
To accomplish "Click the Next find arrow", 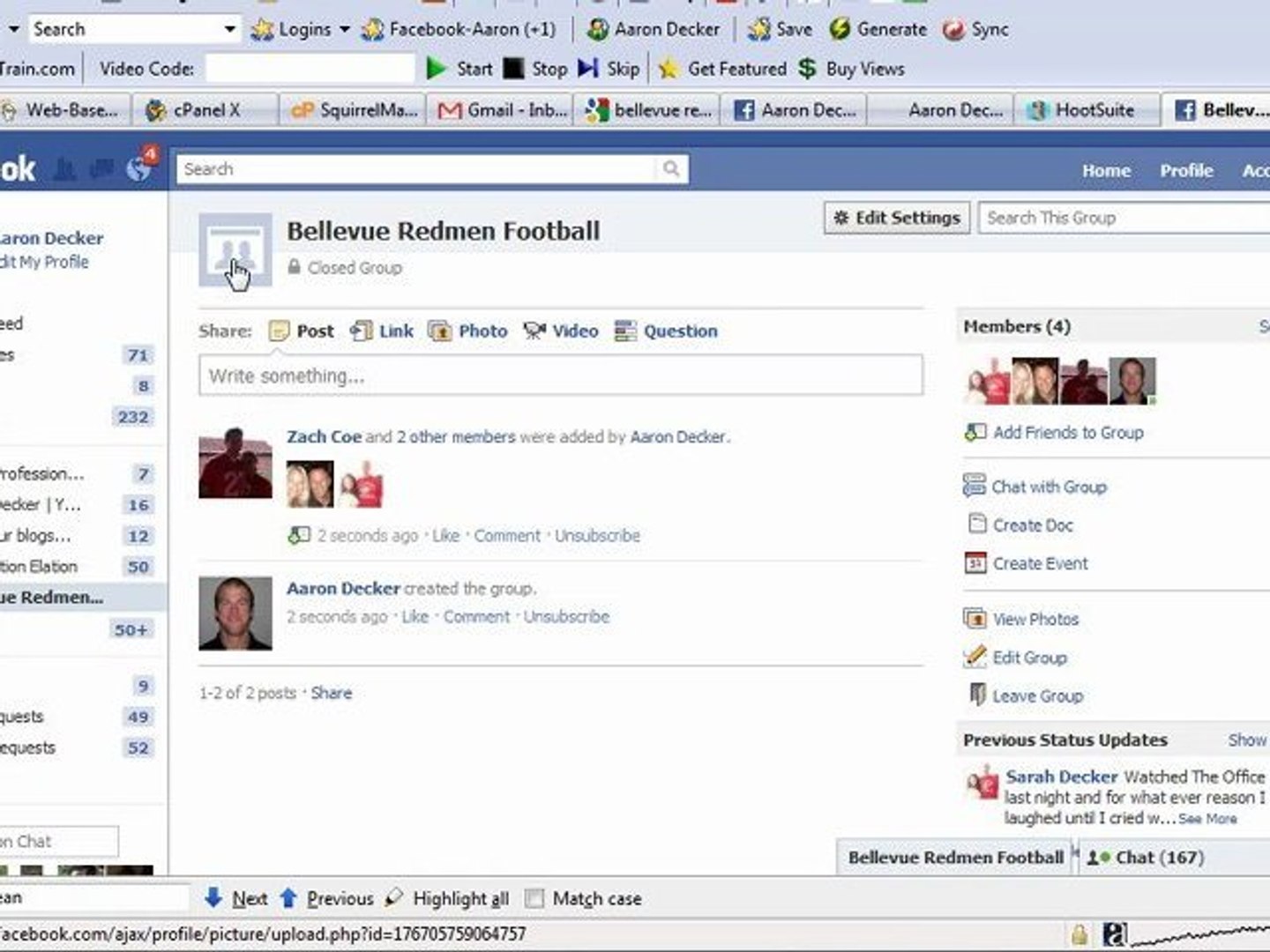I will [213, 898].
